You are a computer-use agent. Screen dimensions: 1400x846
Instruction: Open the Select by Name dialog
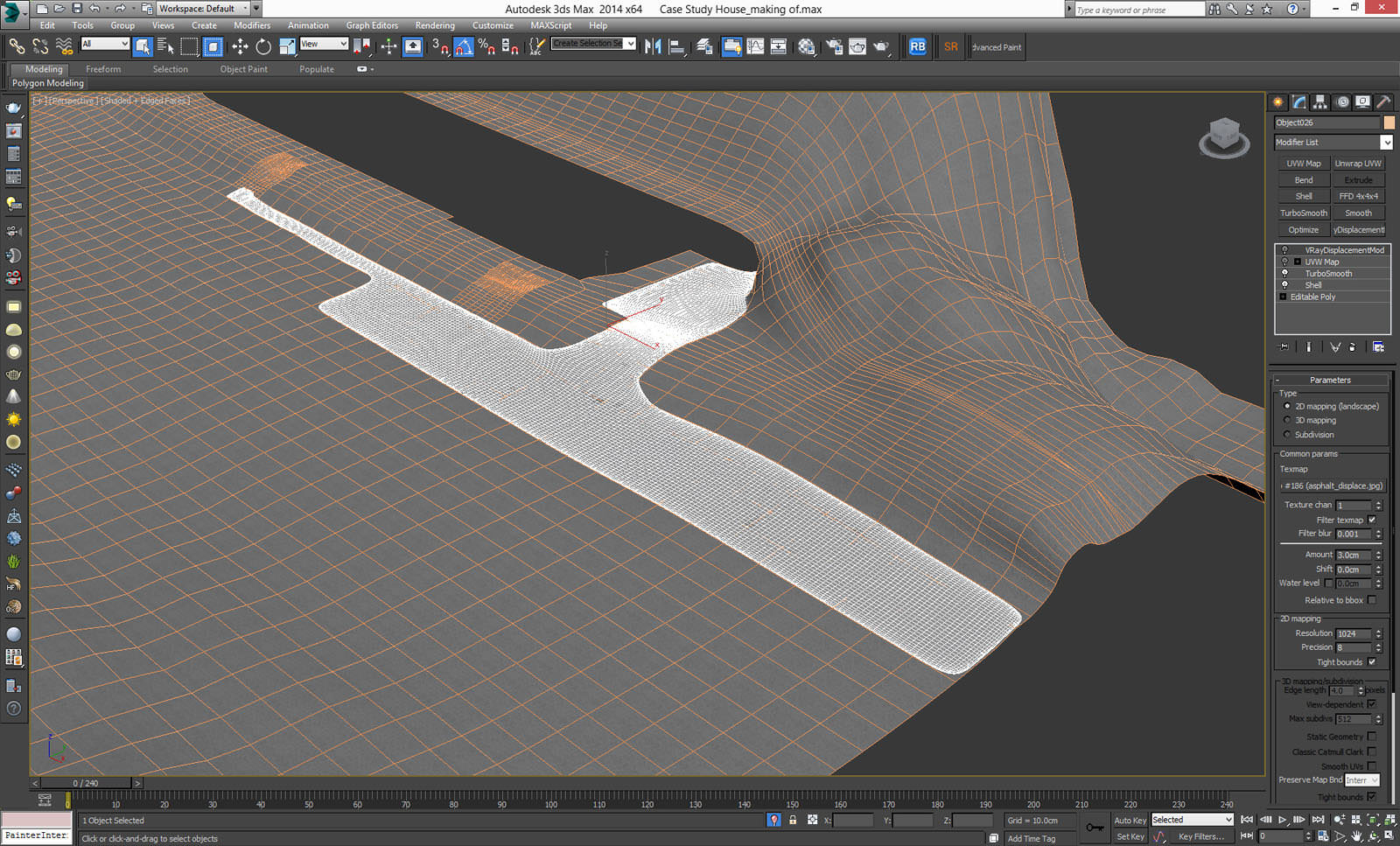click(165, 46)
